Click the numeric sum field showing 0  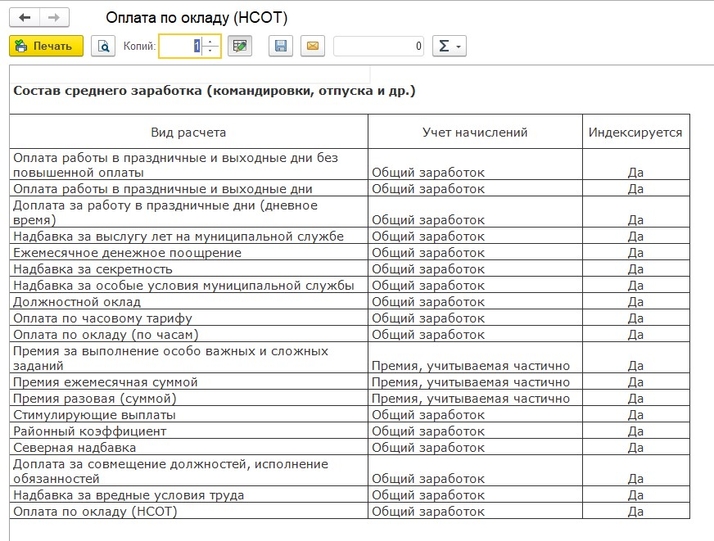[x=379, y=46]
